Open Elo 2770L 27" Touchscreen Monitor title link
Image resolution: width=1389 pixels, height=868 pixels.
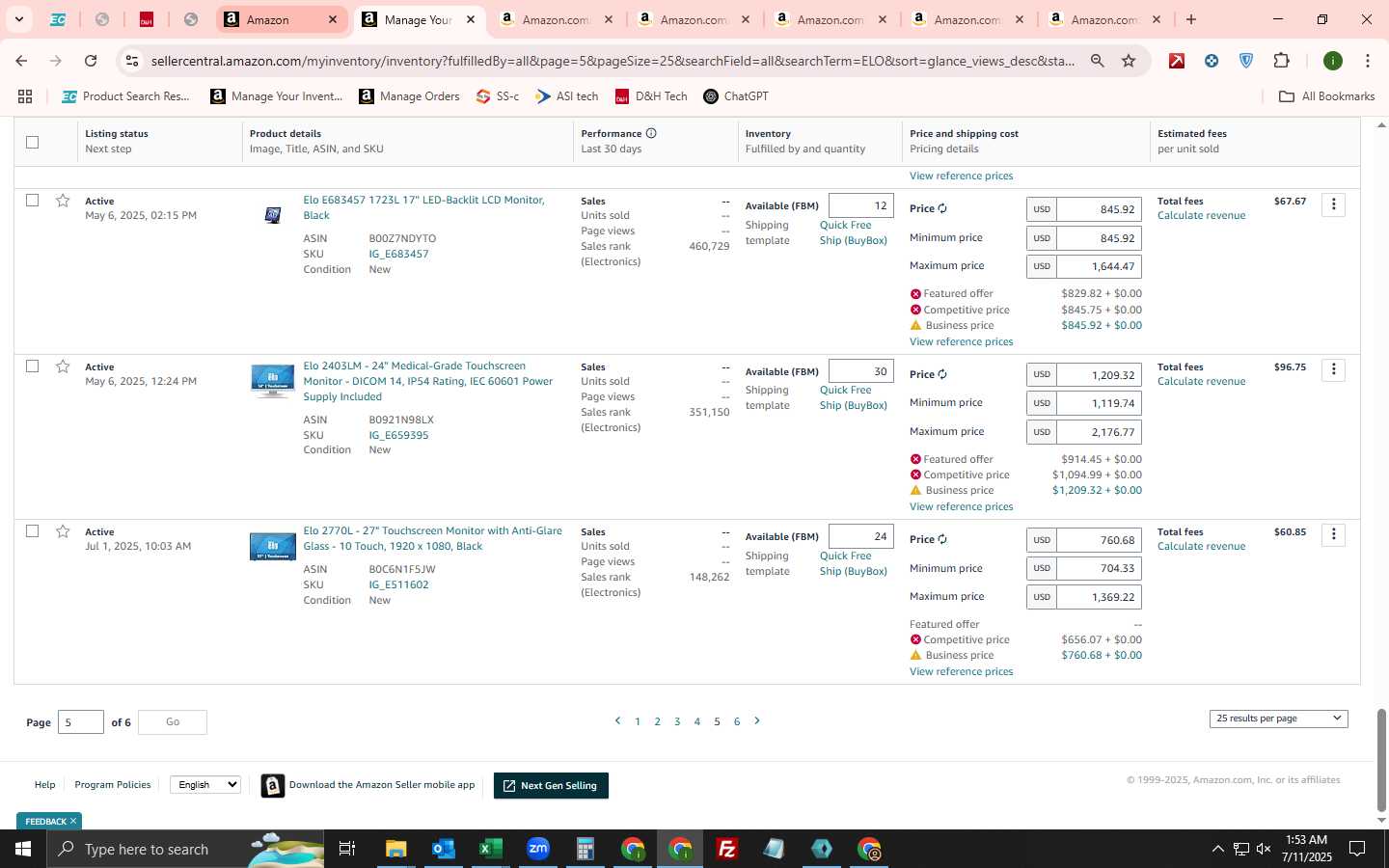point(432,538)
